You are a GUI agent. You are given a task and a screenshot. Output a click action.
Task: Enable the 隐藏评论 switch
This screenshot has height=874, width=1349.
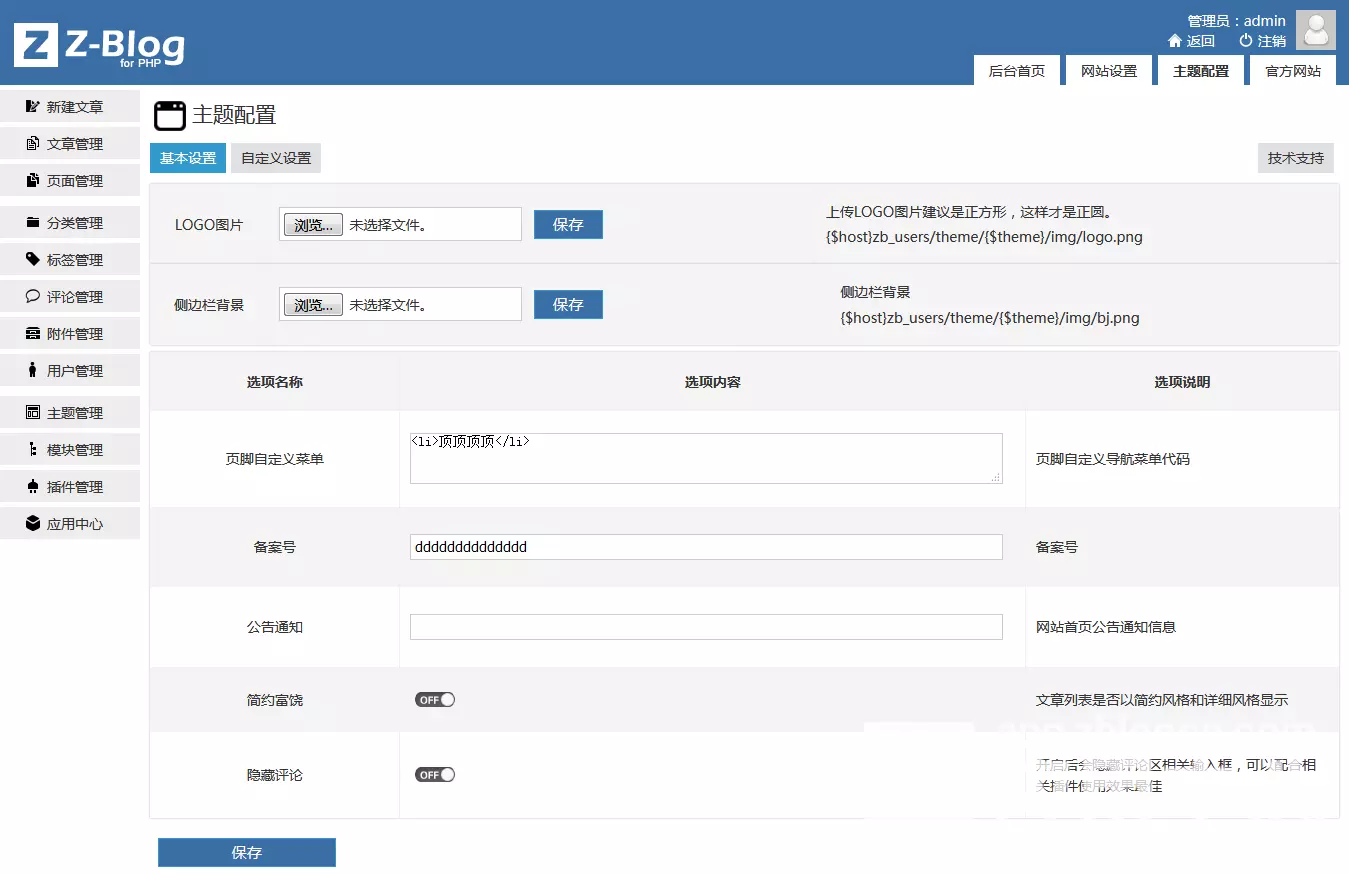click(434, 774)
